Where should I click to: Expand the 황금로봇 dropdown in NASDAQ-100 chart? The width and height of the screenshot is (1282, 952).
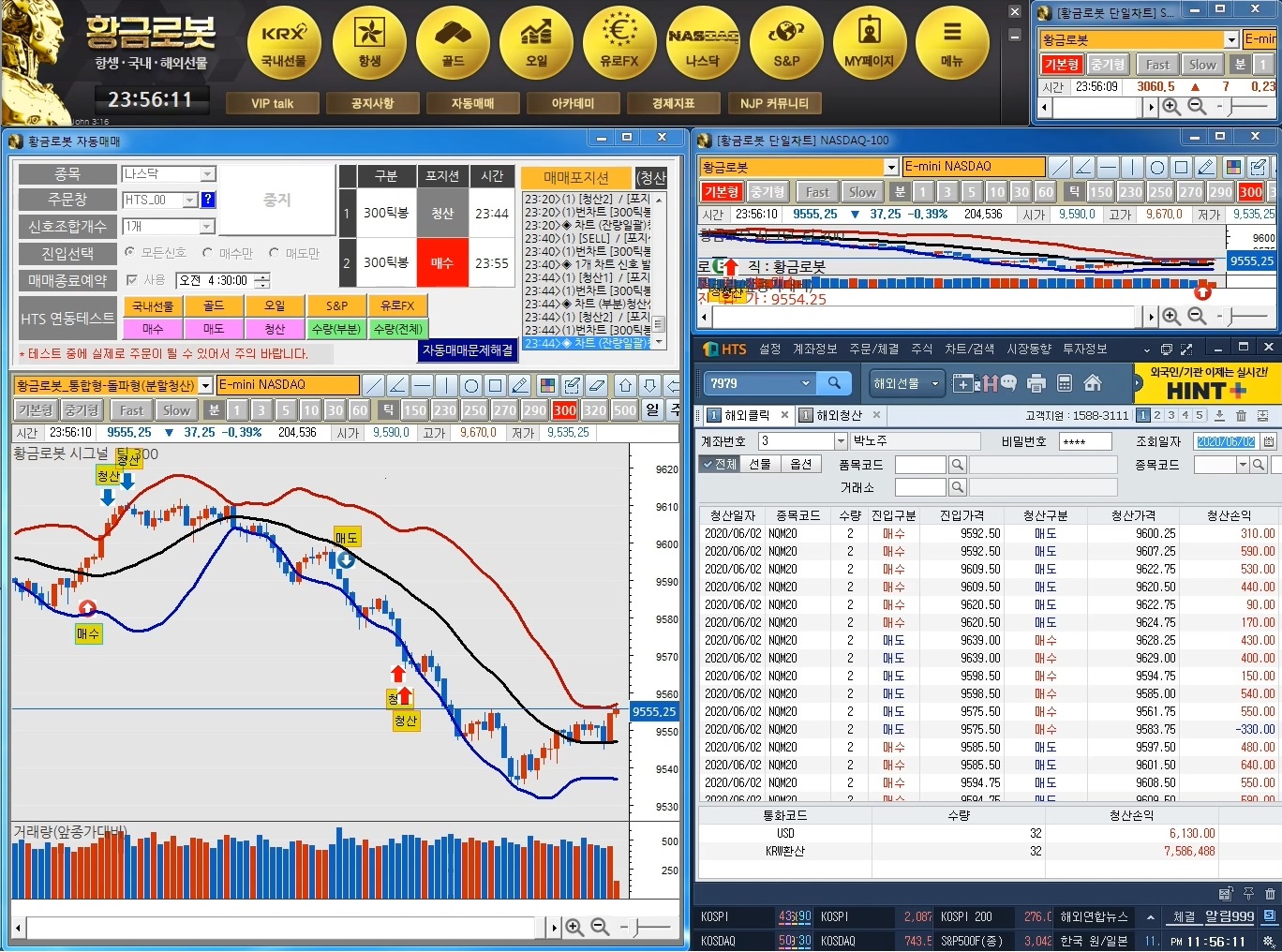[x=891, y=167]
